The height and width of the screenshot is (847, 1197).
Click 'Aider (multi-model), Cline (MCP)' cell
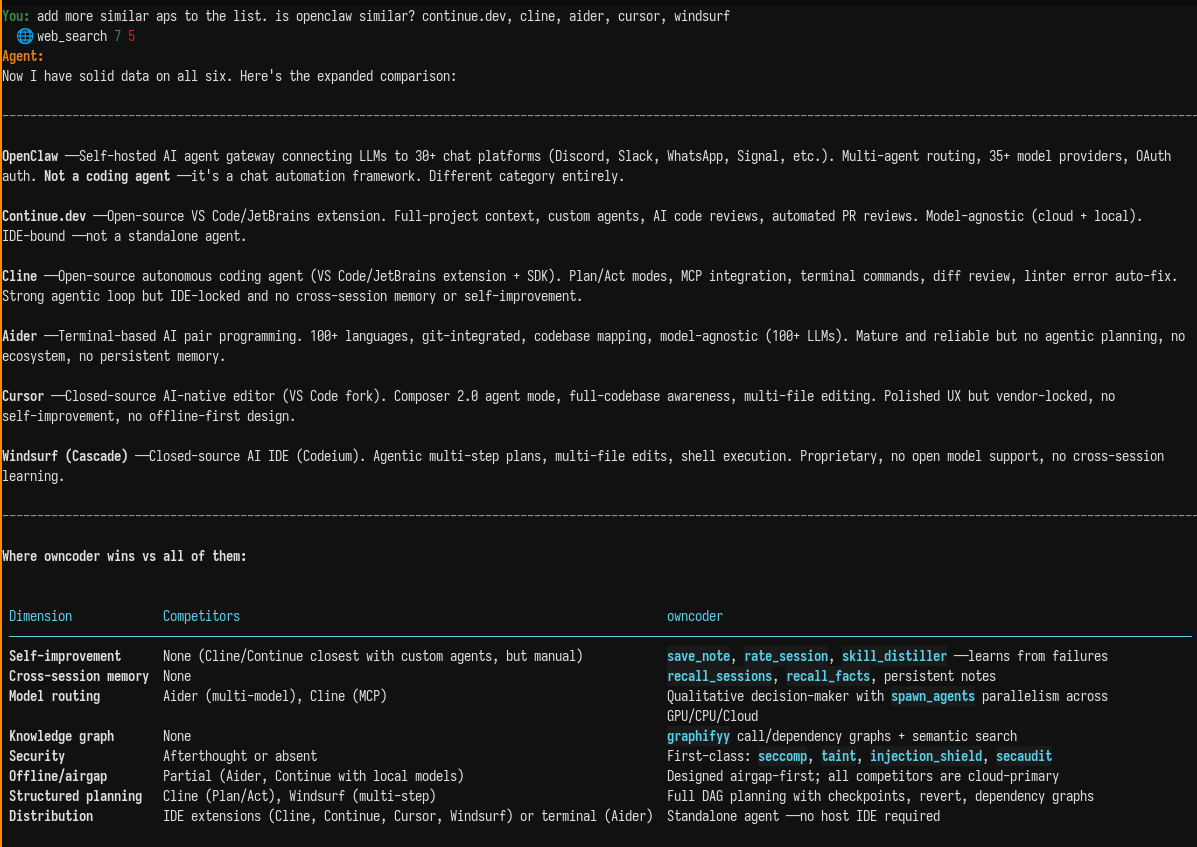(x=275, y=696)
